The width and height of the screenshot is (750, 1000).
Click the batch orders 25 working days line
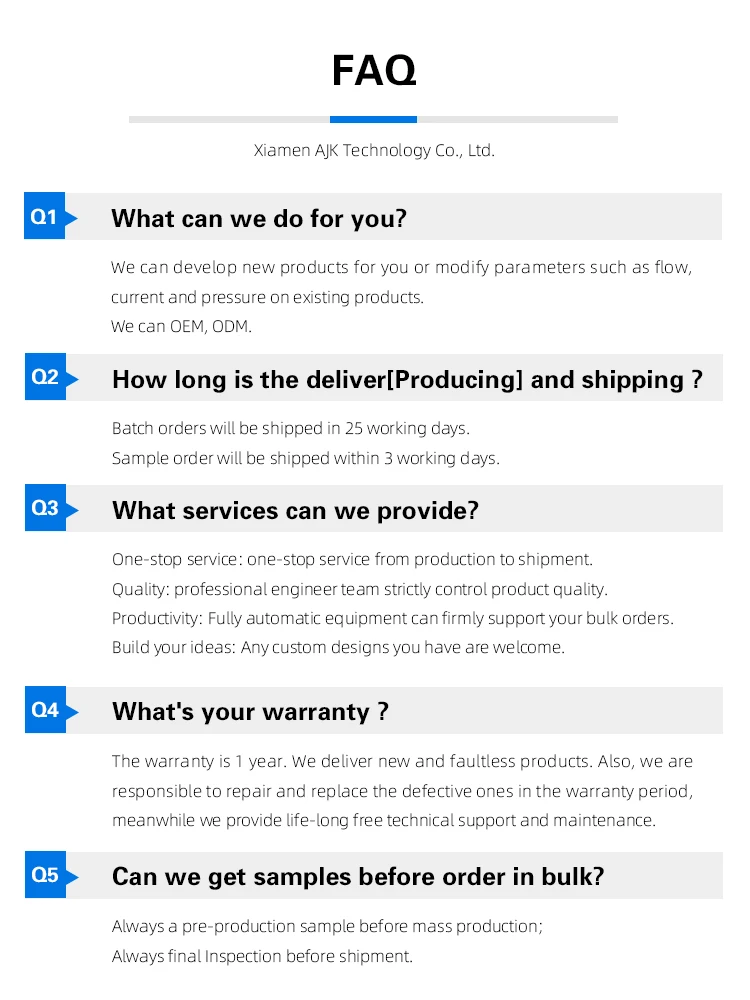[290, 428]
